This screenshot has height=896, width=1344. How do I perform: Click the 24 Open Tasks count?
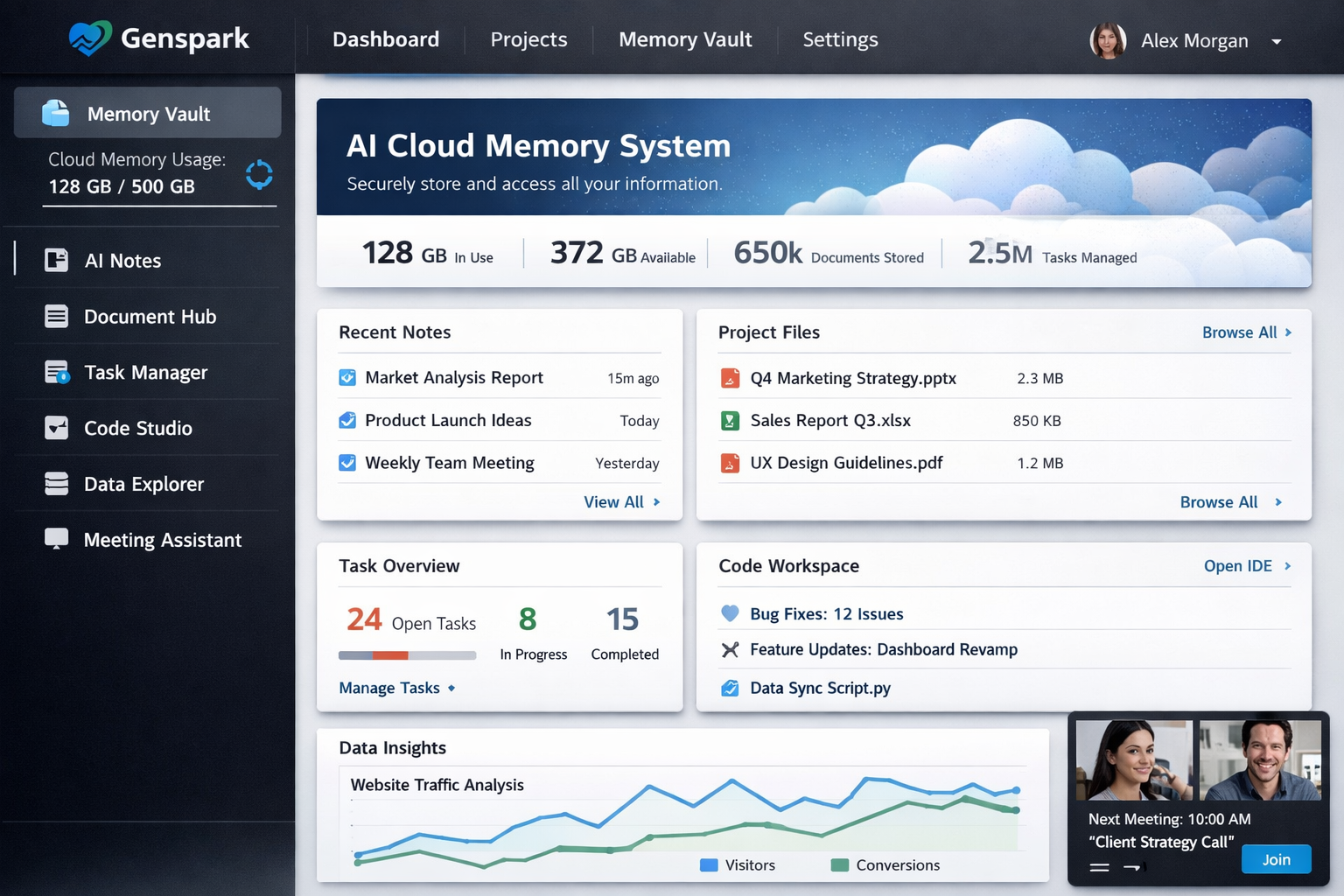(411, 620)
